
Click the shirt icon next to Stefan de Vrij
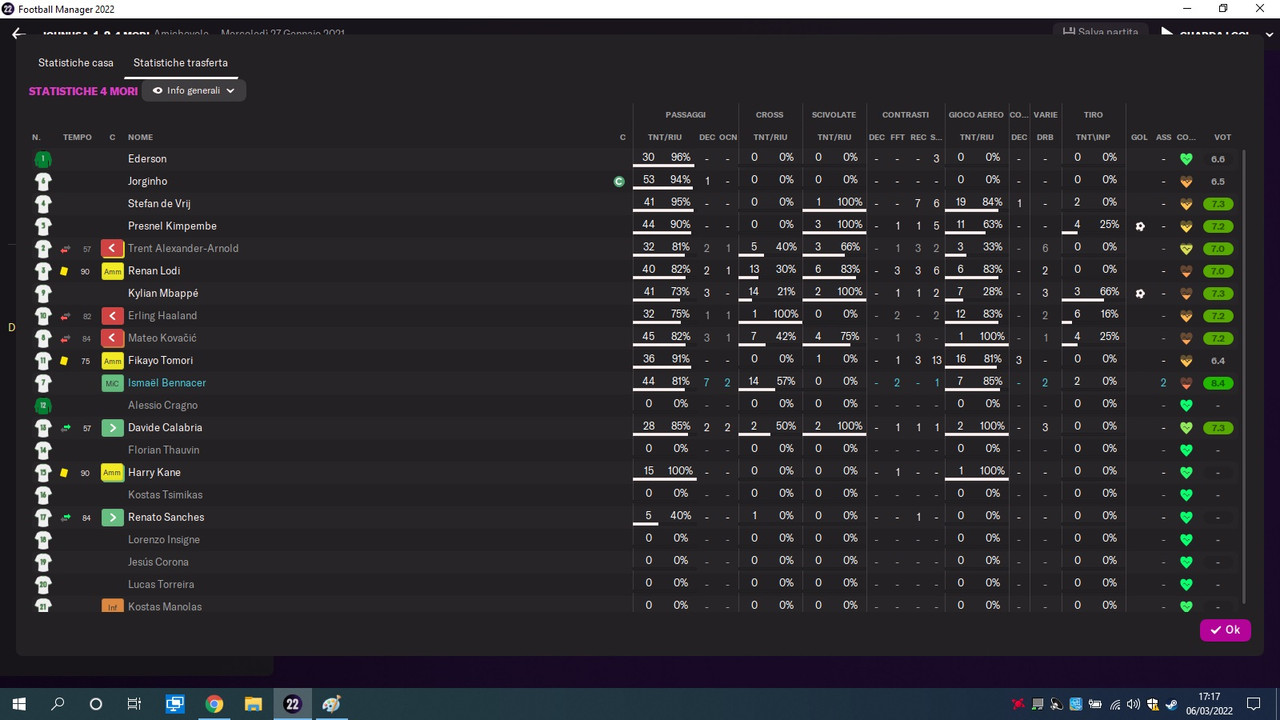(43, 204)
